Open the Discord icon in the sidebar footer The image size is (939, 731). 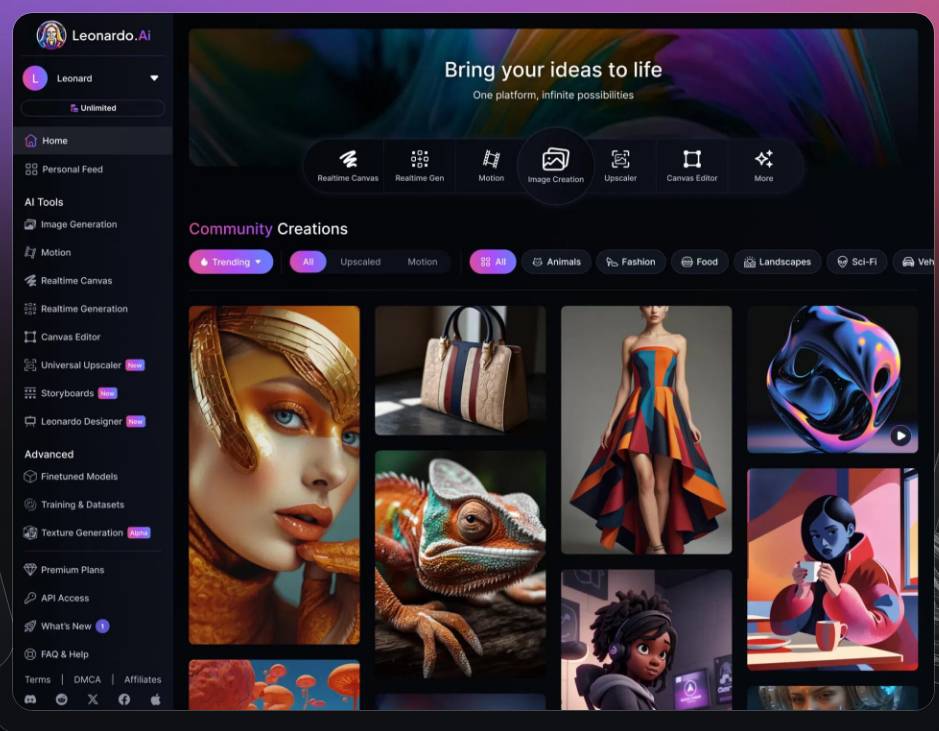(x=30, y=699)
